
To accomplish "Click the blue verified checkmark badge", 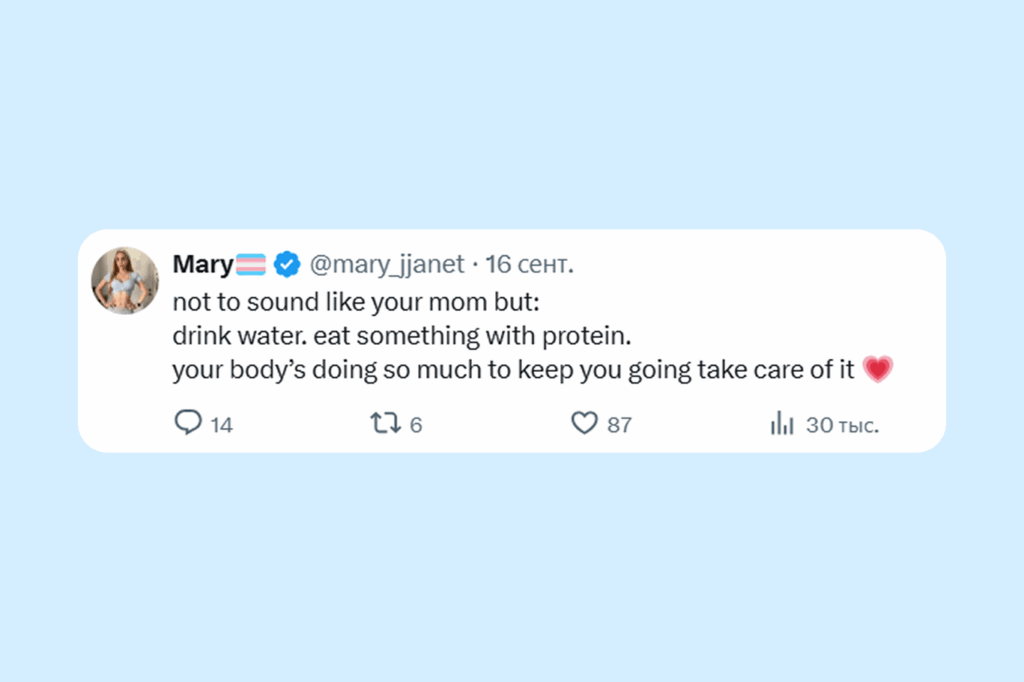I will pyautogui.click(x=287, y=264).
